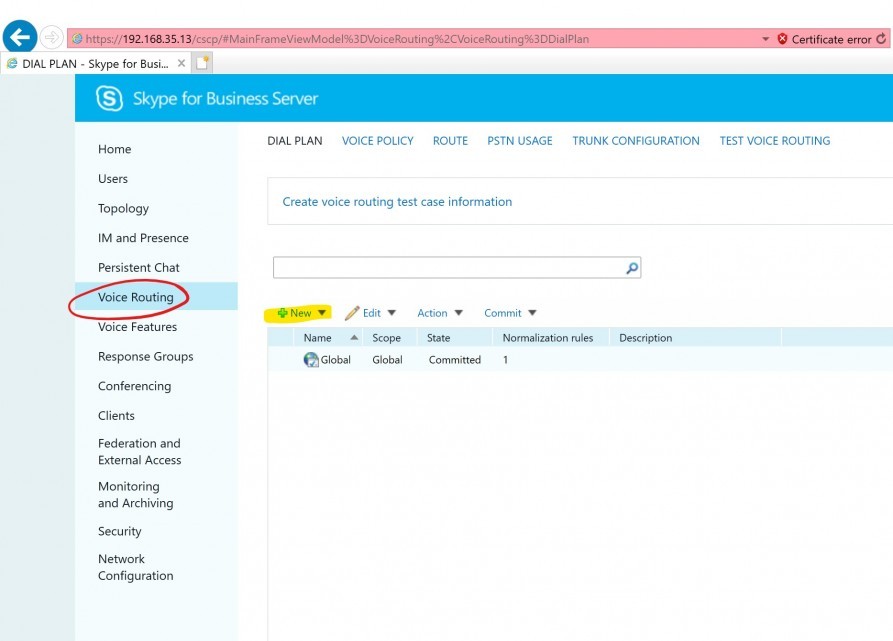Open Response Groups section
893x641 pixels.
tap(145, 357)
